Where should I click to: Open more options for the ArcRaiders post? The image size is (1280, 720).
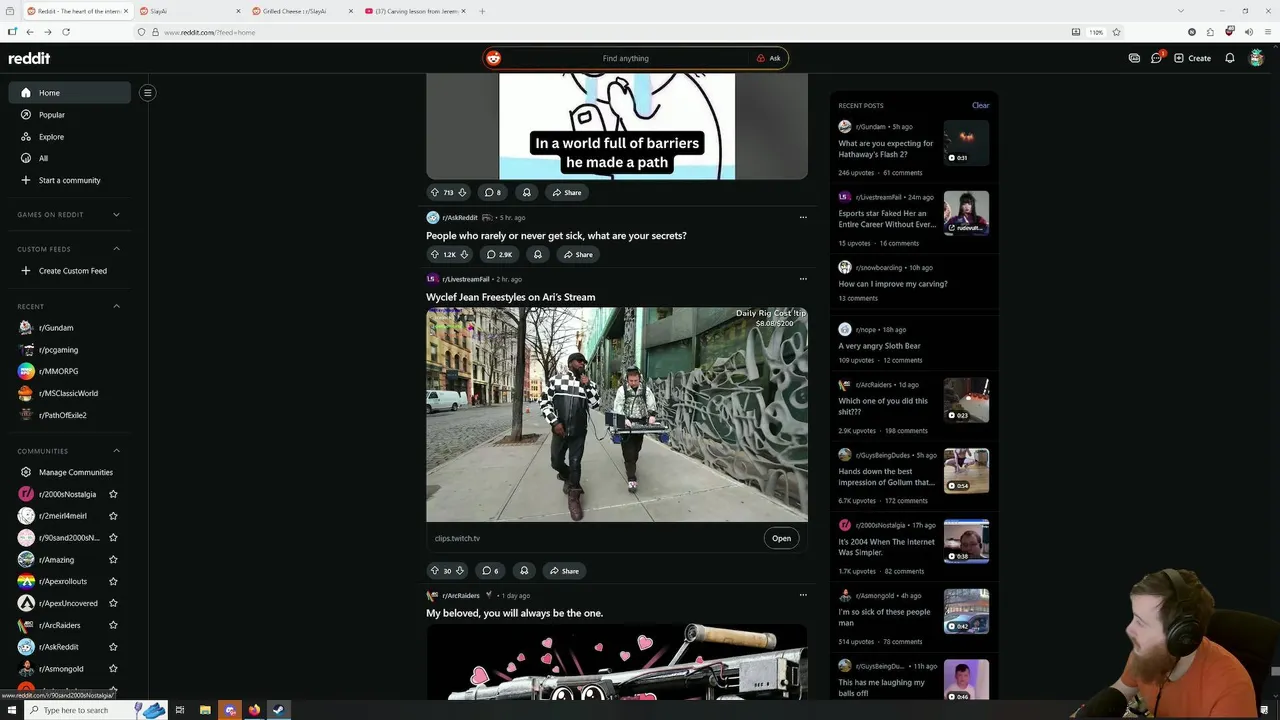[x=803, y=595]
